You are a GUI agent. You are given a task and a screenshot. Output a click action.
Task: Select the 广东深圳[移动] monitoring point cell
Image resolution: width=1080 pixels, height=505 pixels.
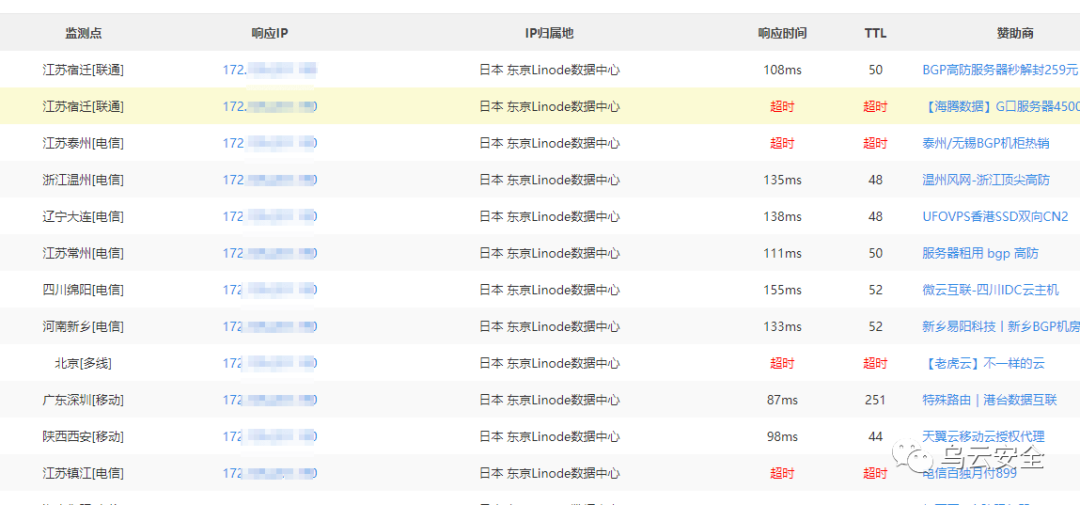point(83,400)
